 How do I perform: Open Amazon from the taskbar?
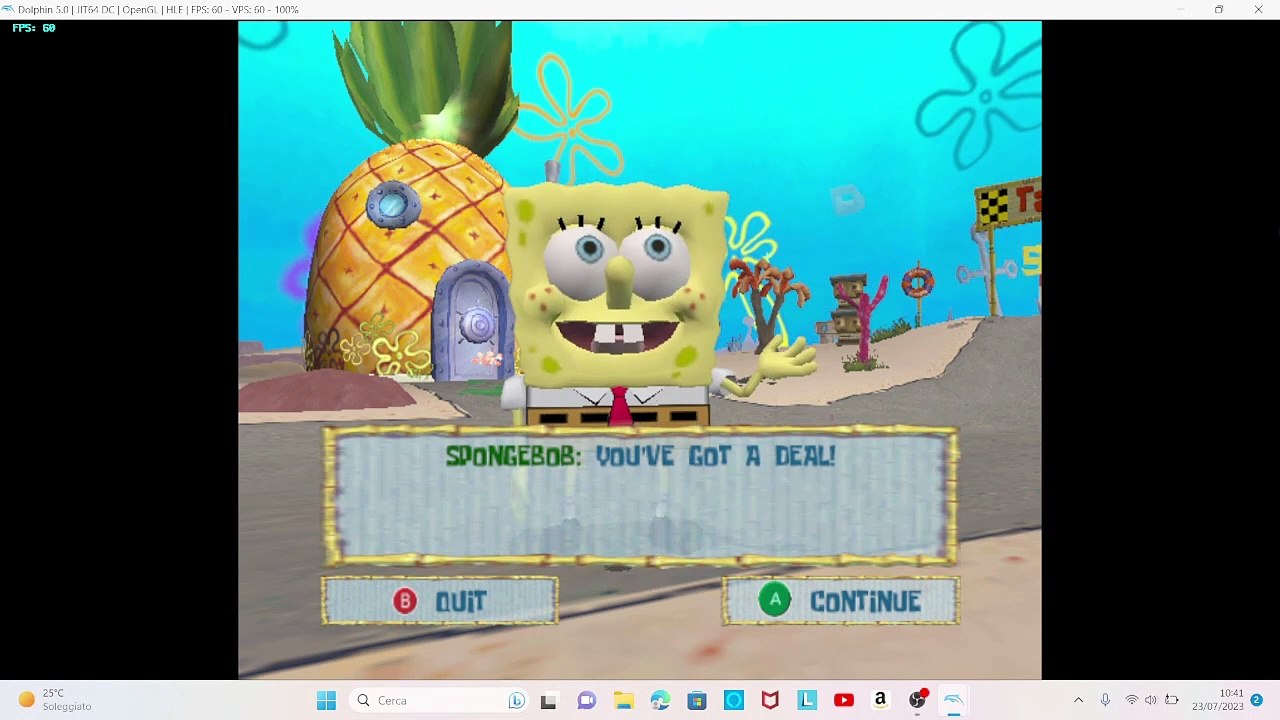880,700
